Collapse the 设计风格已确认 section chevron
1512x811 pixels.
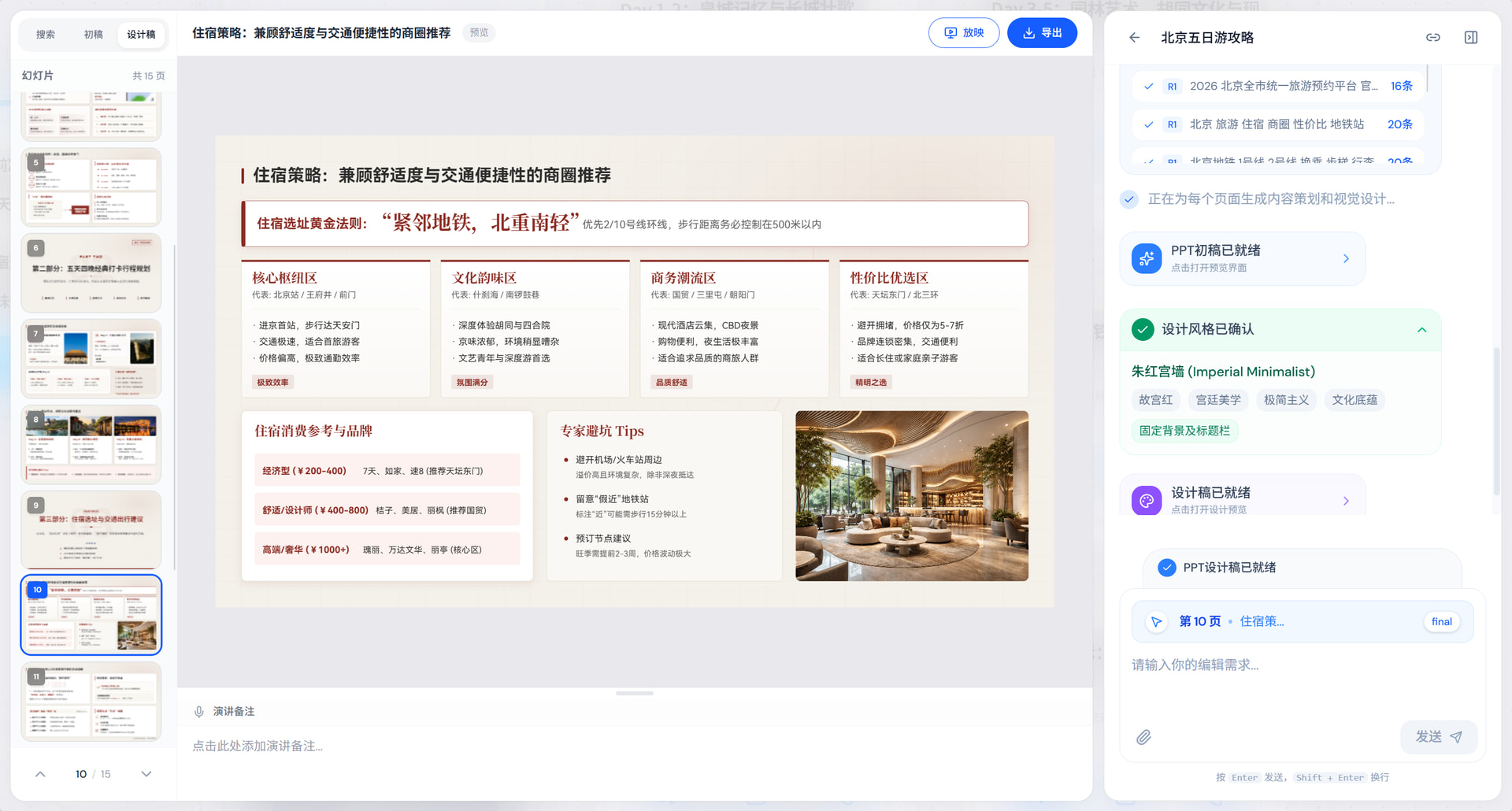click(1421, 330)
